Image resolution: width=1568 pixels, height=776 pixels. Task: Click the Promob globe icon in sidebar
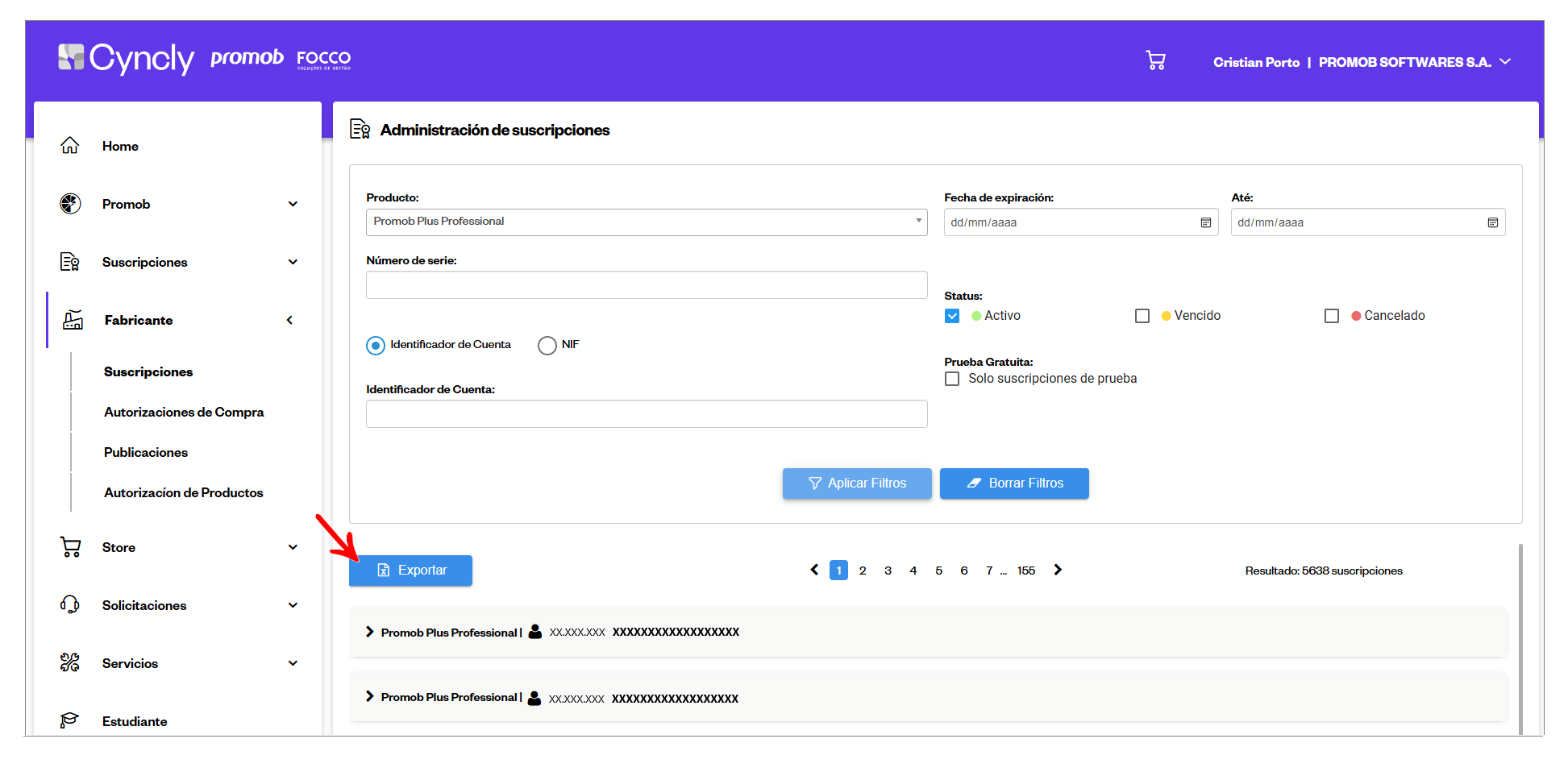pos(70,204)
